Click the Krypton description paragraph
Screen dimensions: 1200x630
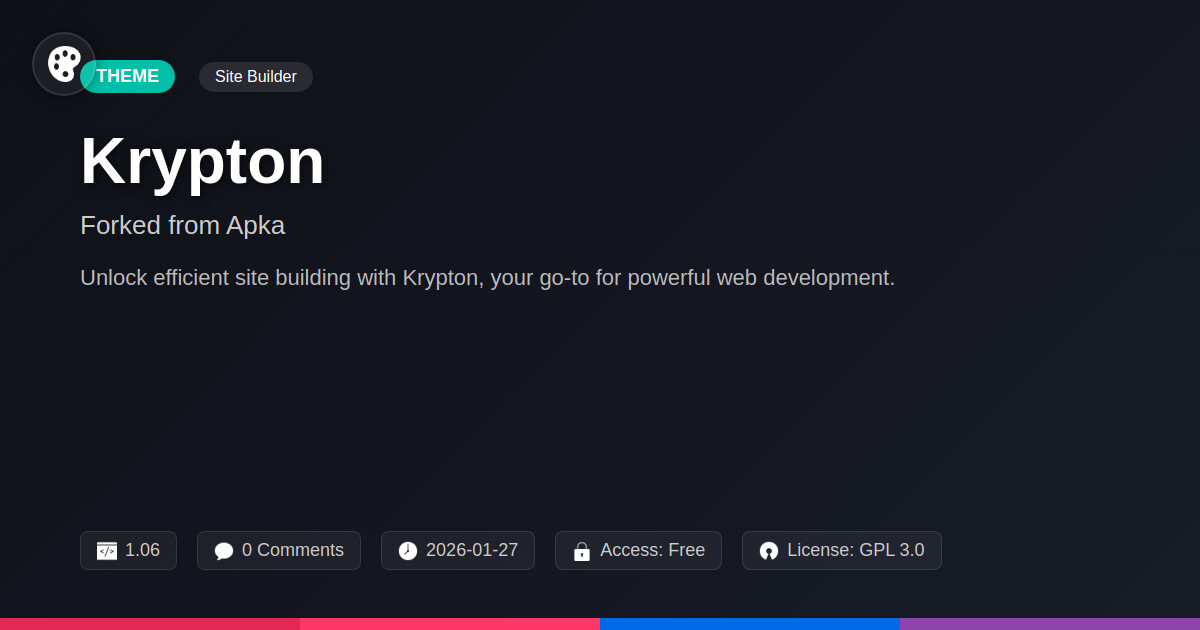(487, 278)
